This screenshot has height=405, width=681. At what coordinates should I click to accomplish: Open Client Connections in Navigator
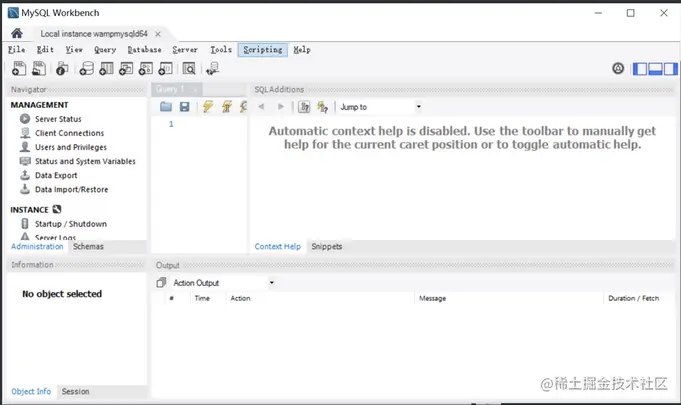pos(69,133)
